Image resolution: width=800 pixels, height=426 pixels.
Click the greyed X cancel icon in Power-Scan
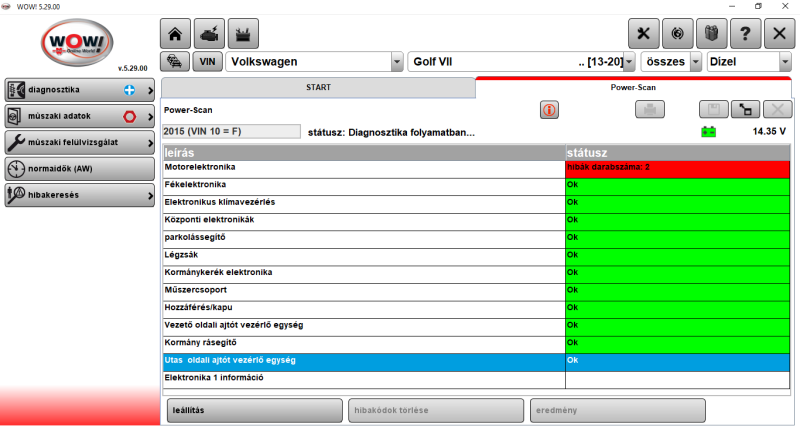[x=778, y=109]
